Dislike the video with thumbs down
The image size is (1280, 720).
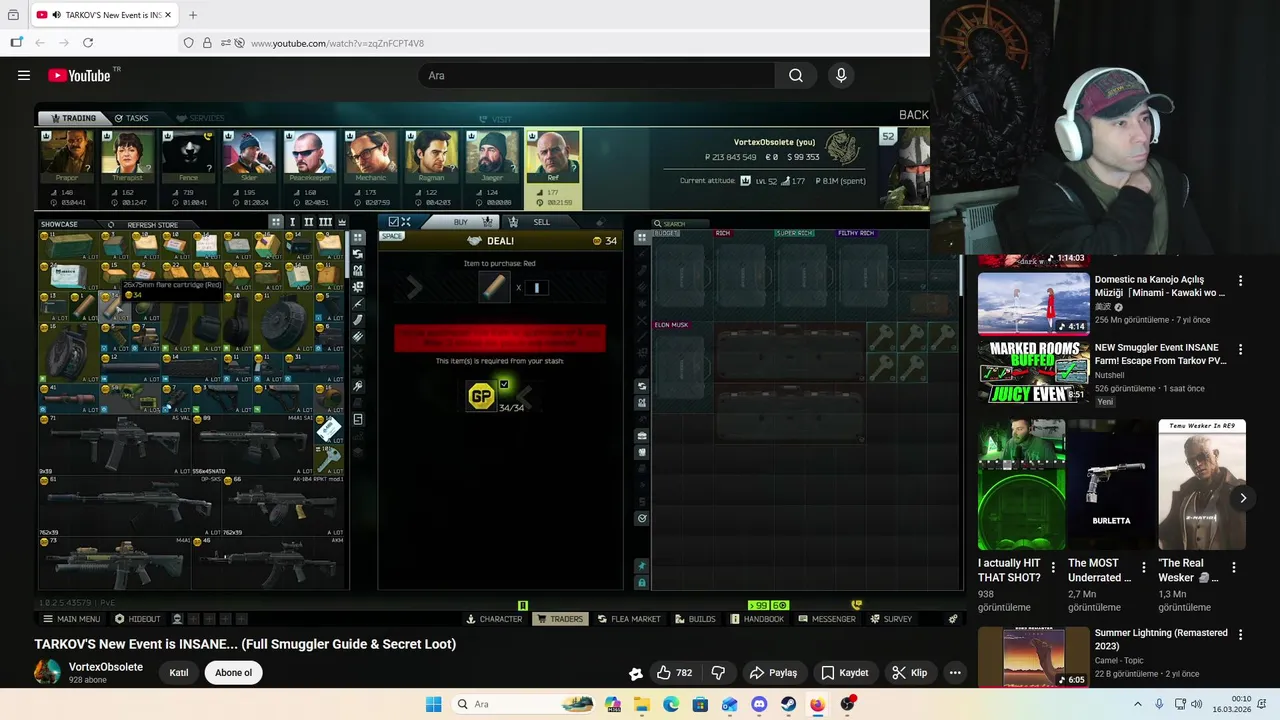click(x=718, y=673)
